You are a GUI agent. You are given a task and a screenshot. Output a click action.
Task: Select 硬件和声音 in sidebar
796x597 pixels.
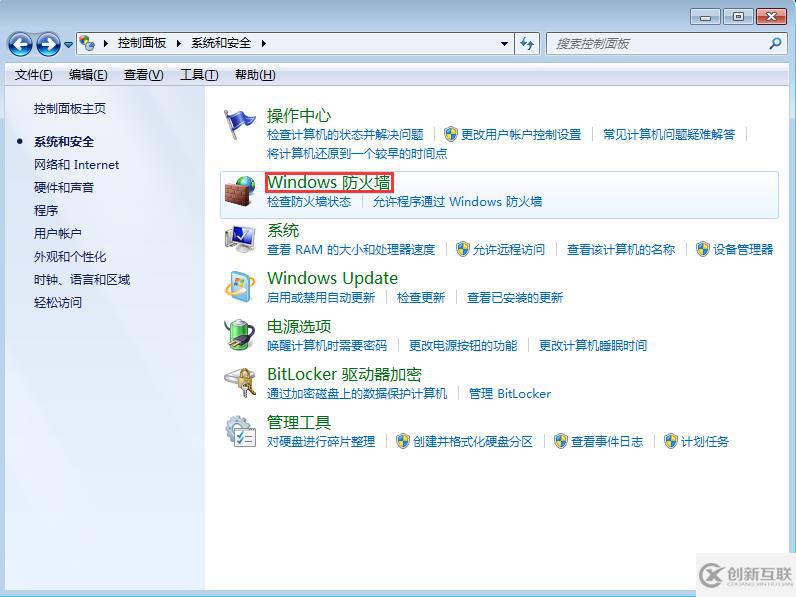pyautogui.click(x=64, y=188)
